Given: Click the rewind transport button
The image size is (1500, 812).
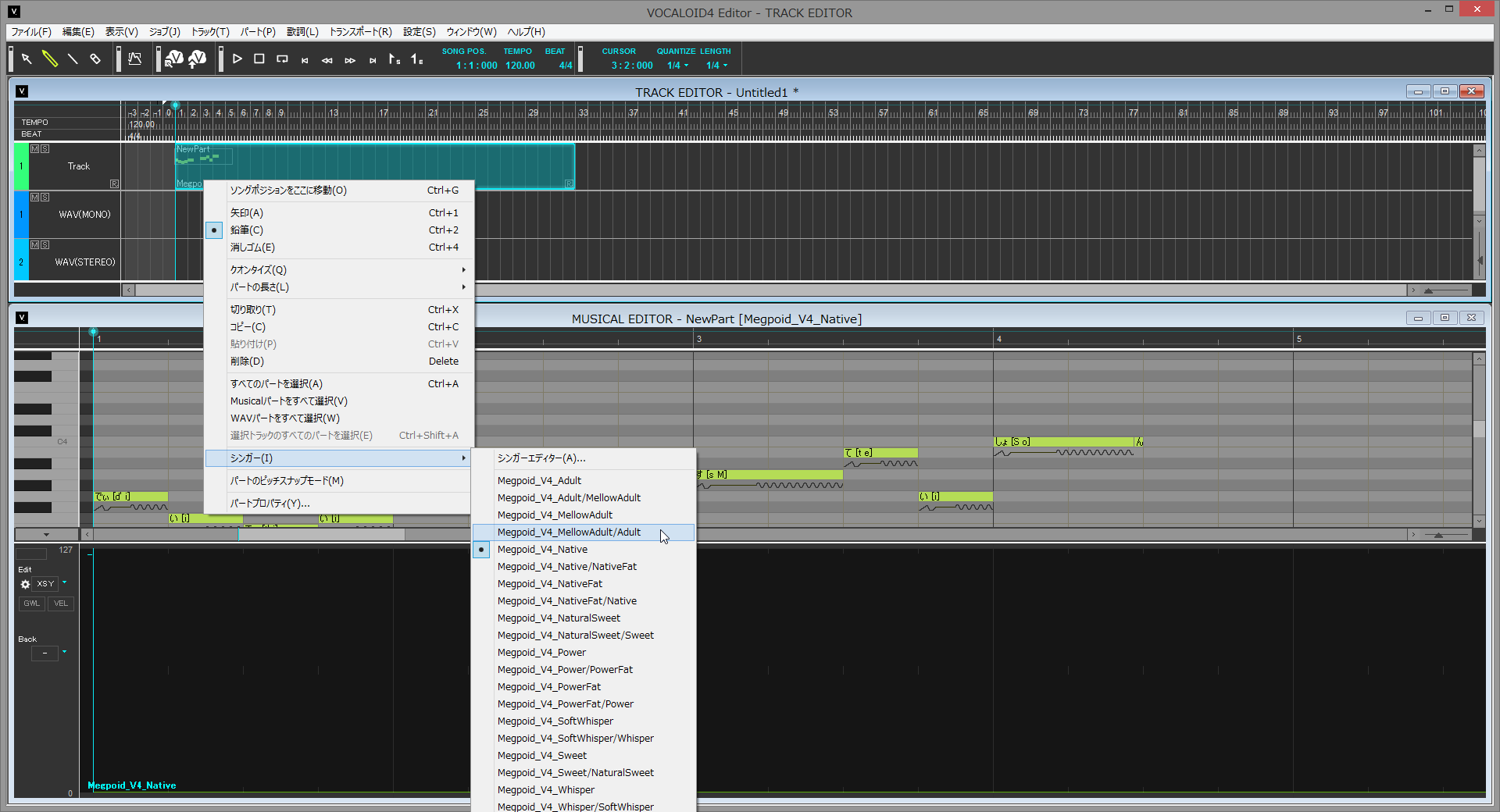Looking at the screenshot, I should (327, 60).
